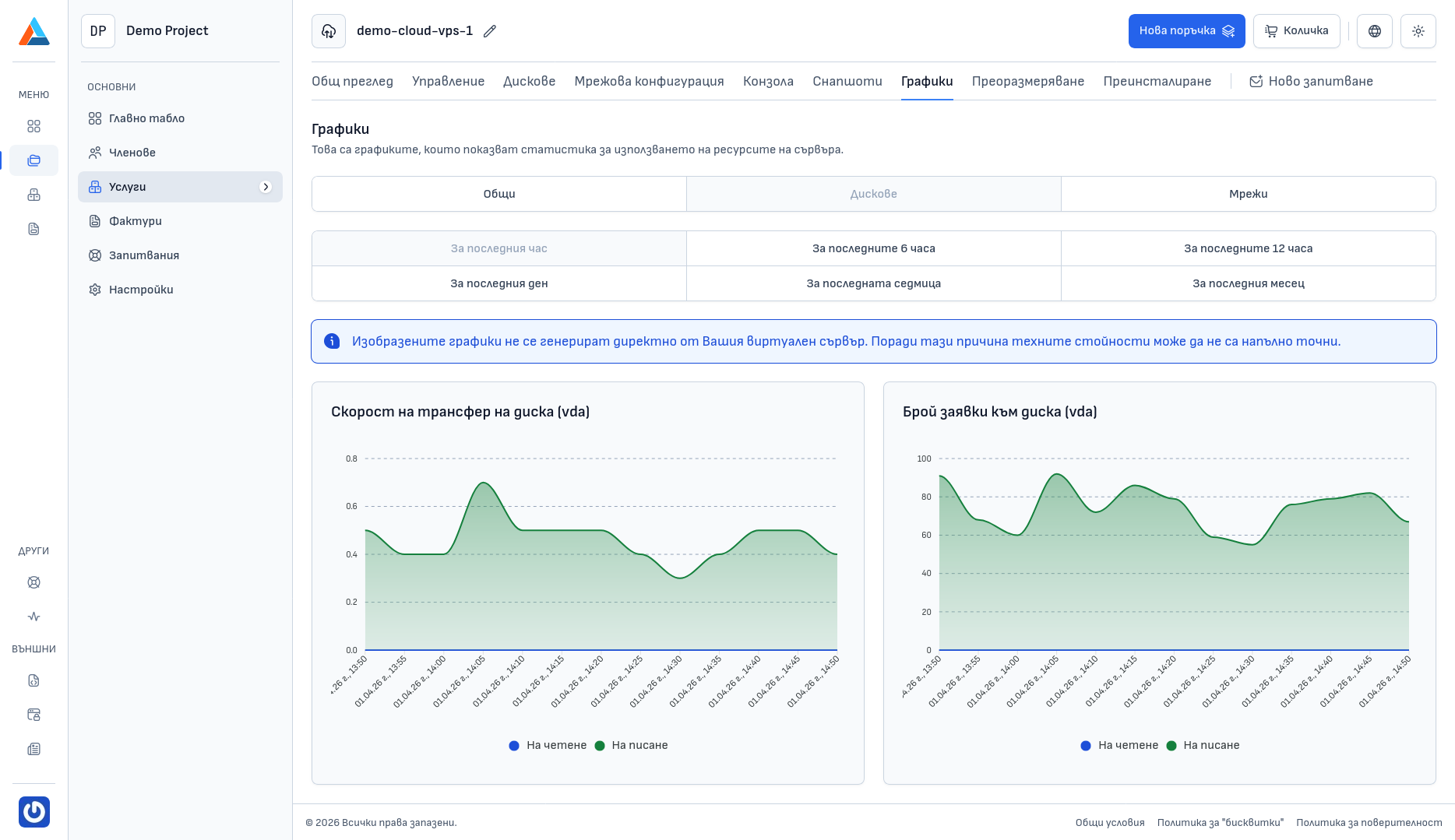Open the Конзола tab
1455x840 pixels.
[768, 81]
